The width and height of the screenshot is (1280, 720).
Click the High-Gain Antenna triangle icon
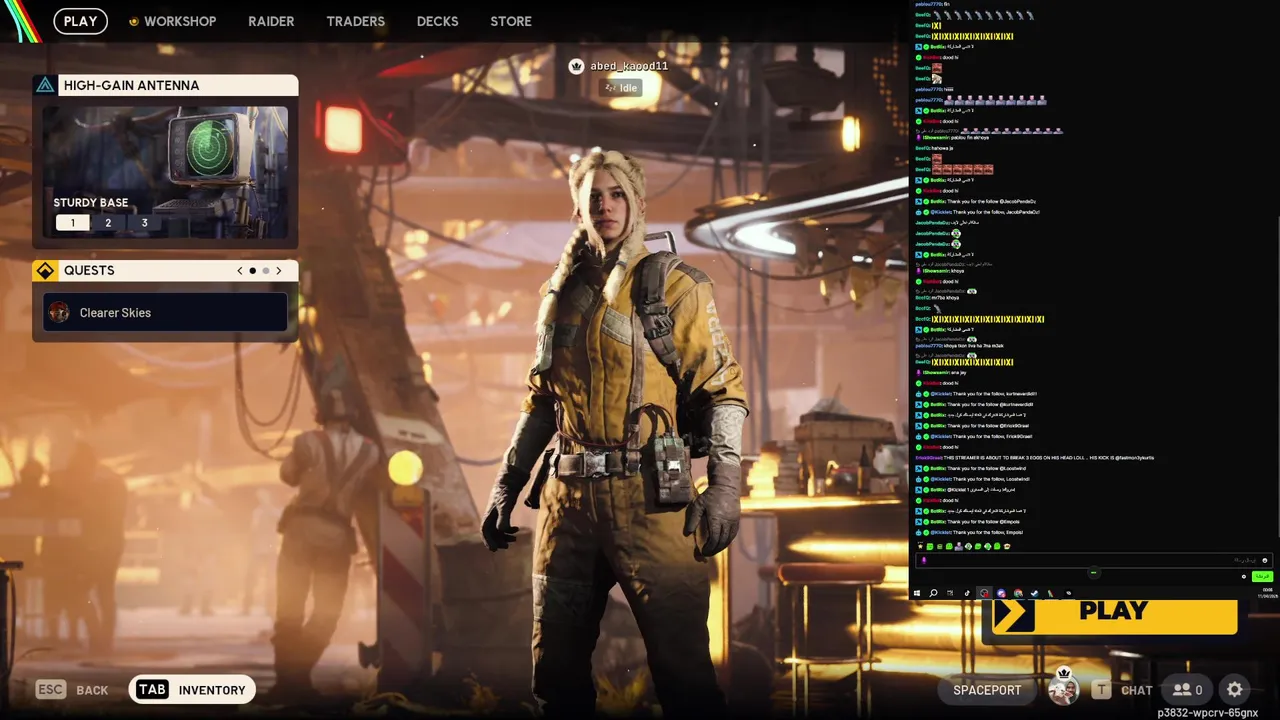(x=45, y=85)
